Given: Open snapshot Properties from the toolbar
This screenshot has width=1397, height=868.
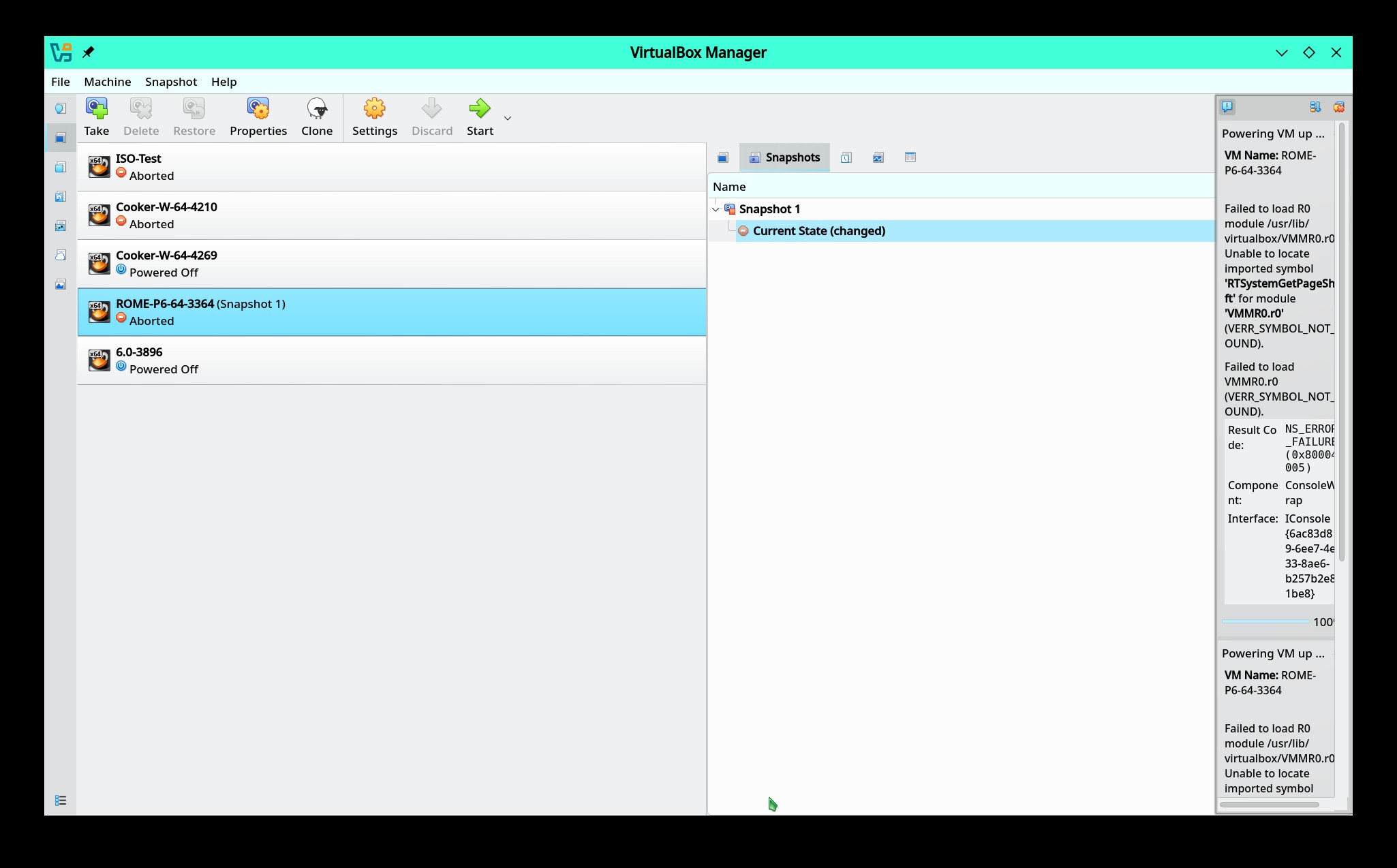Looking at the screenshot, I should pos(258,109).
